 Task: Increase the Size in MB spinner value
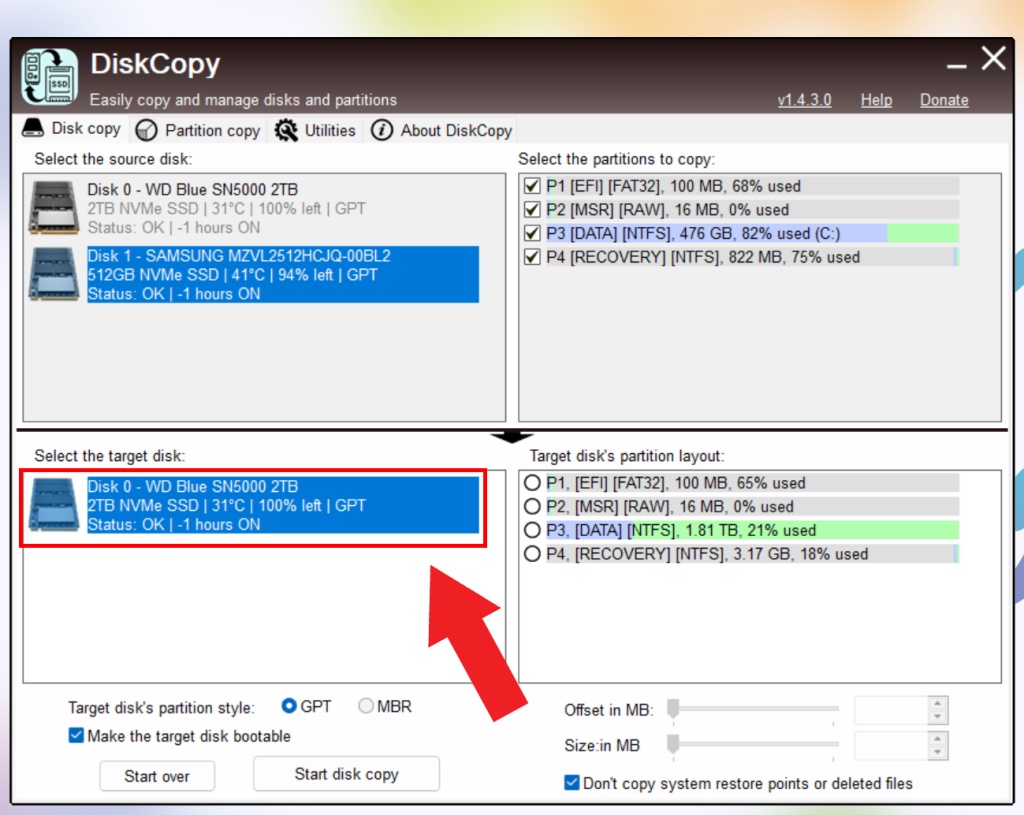tap(938, 739)
